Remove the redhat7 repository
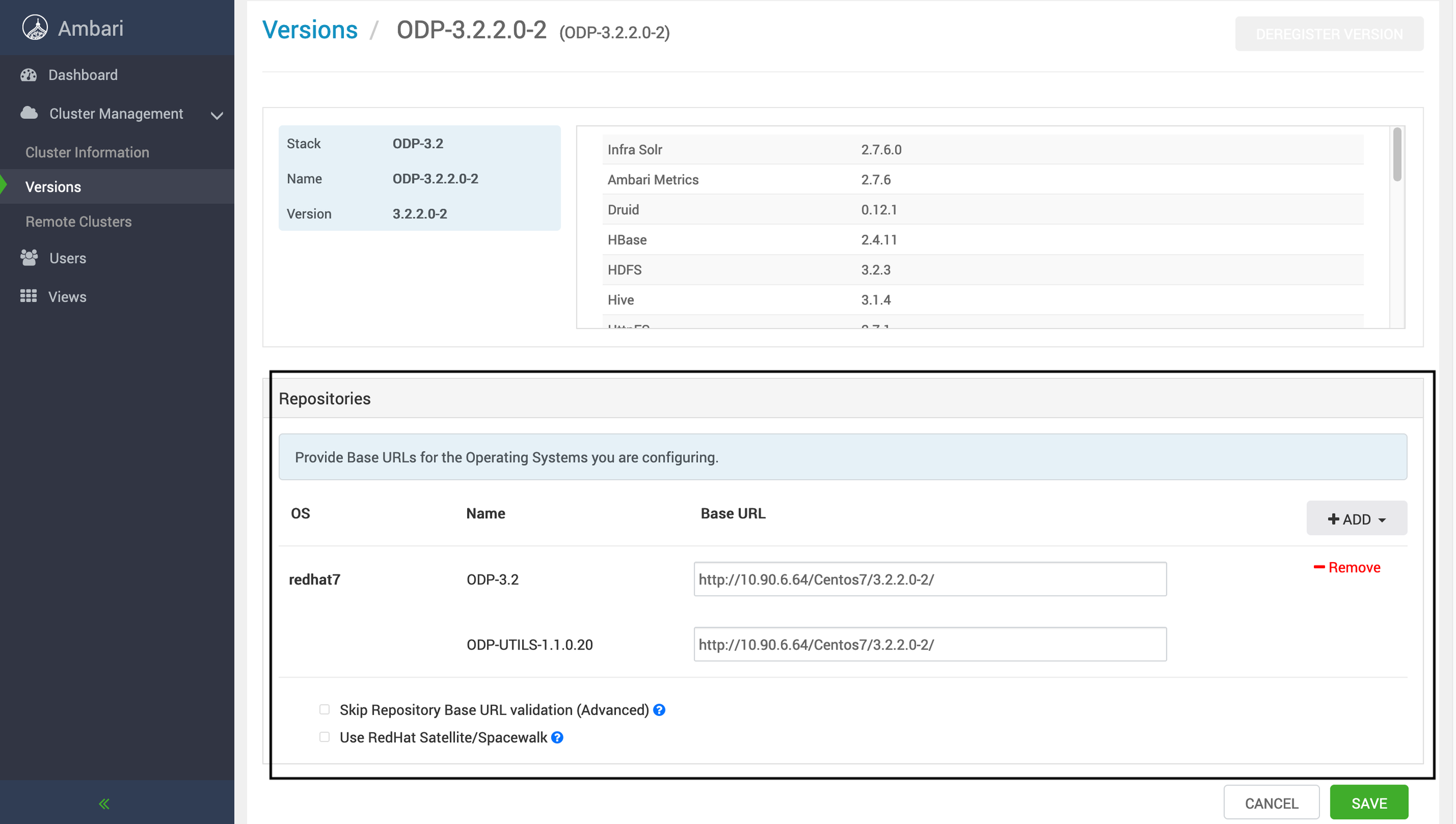 pos(1347,568)
